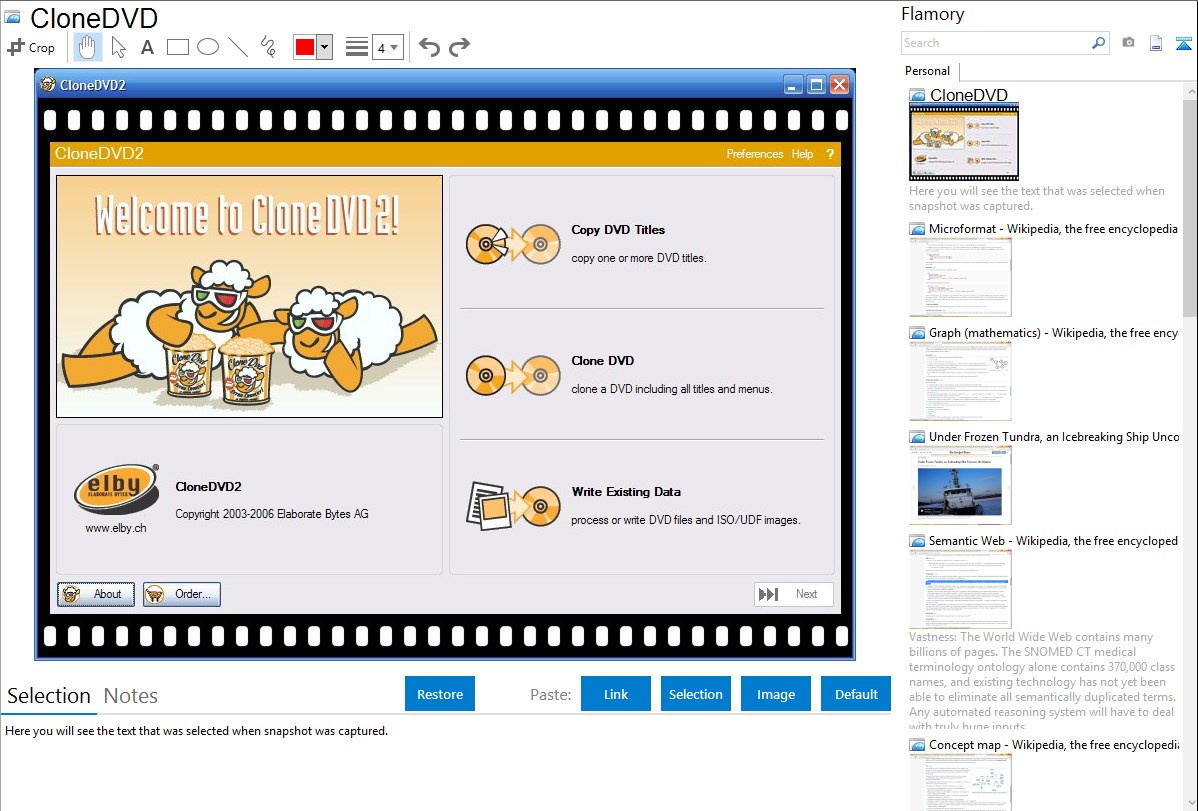This screenshot has height=811, width=1198.
Task: Minimize the CloneDVD2 window
Action: click(793, 85)
